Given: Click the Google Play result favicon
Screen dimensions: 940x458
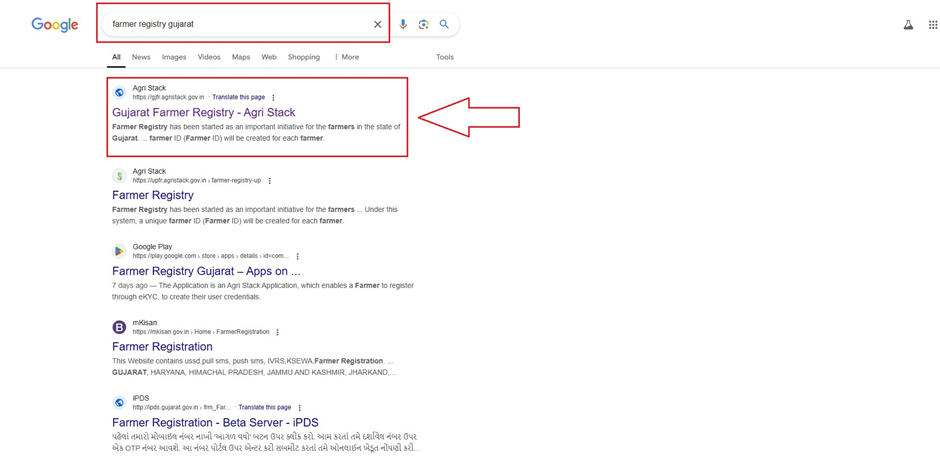Looking at the screenshot, I should pyautogui.click(x=119, y=251).
